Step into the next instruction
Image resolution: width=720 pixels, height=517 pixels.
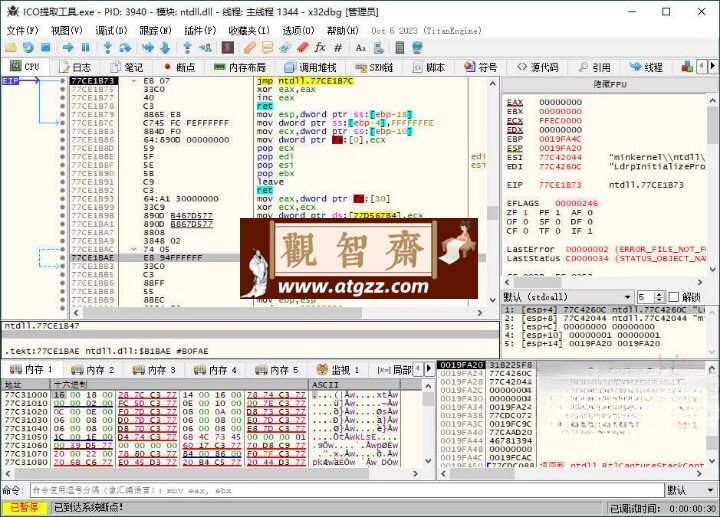pos(107,47)
